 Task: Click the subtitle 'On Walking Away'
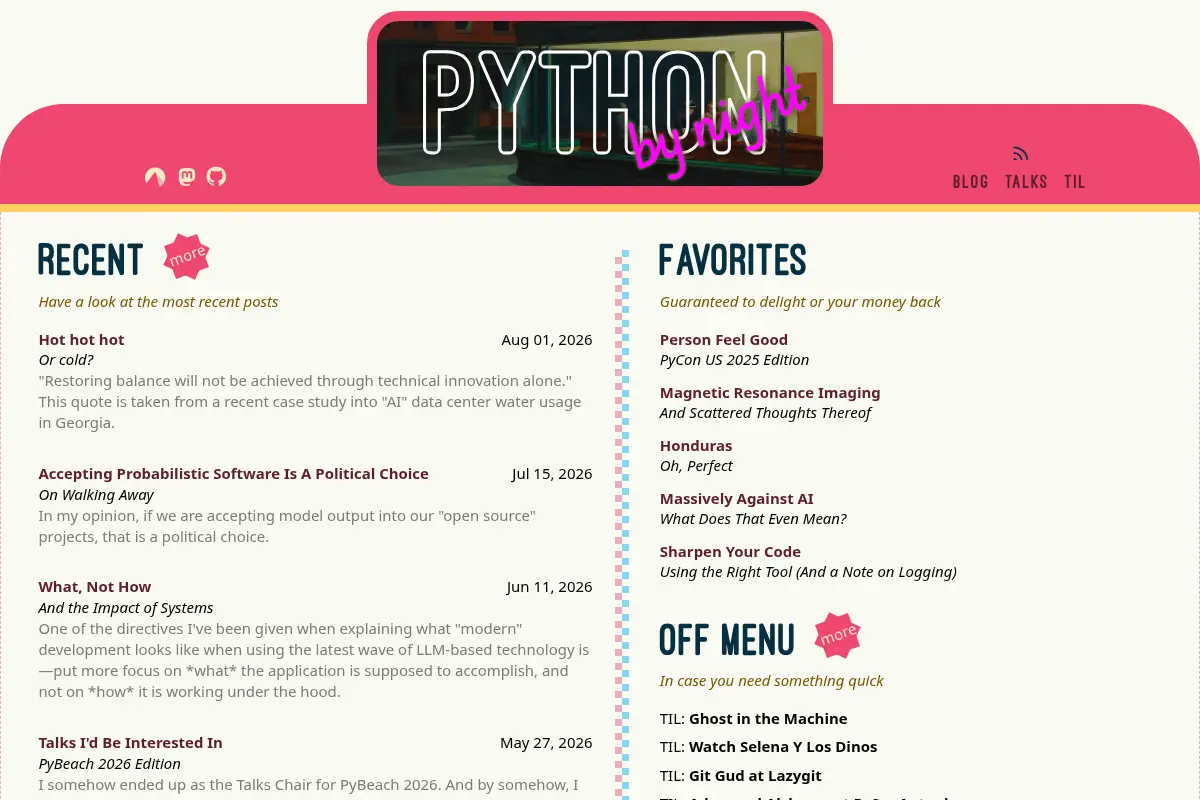click(96, 495)
